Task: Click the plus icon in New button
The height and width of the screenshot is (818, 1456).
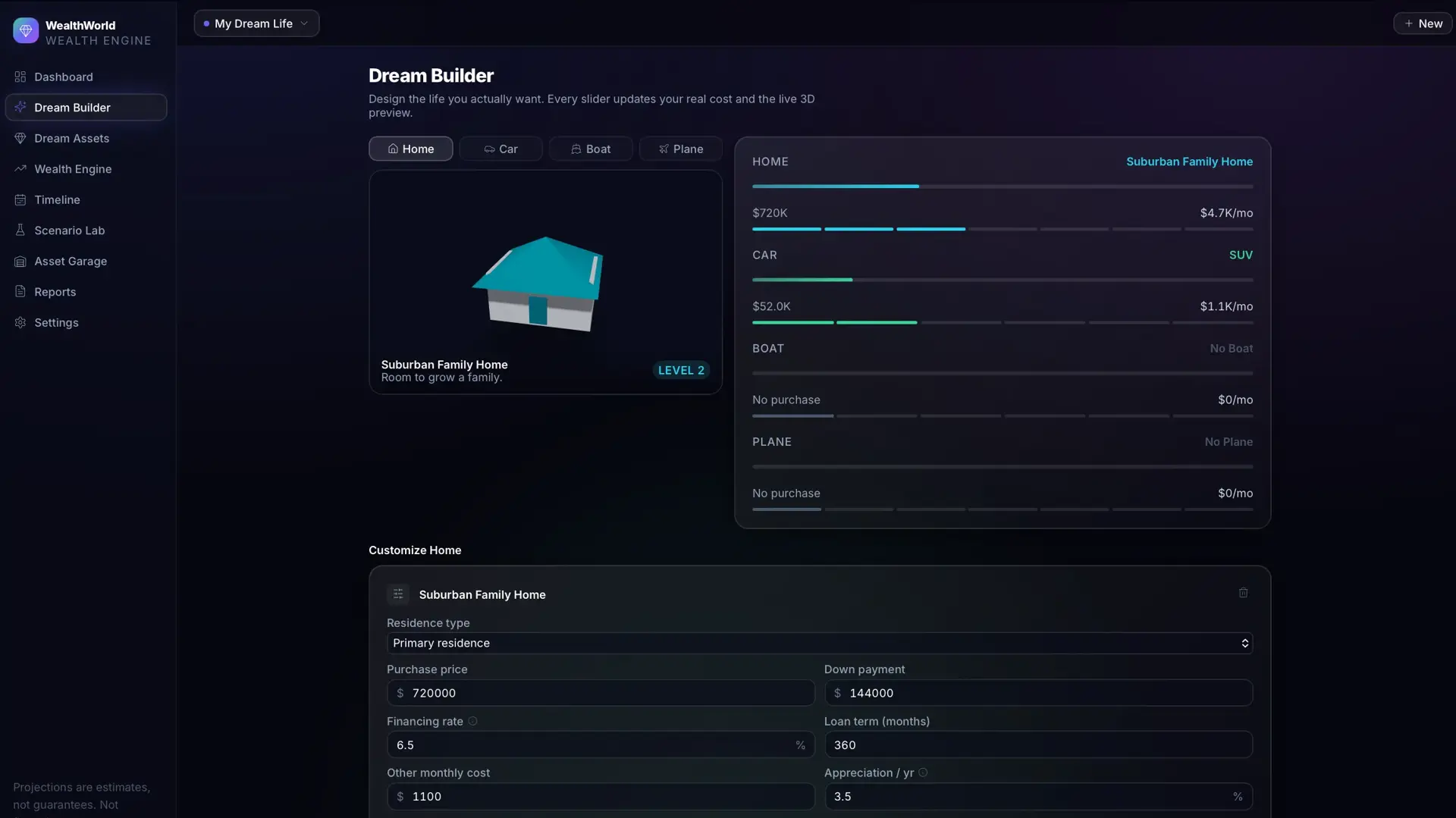Action: point(1408,24)
